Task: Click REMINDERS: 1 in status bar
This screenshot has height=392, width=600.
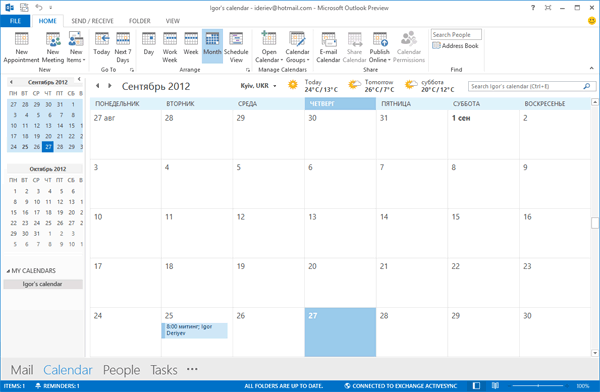Action: [x=57, y=386]
